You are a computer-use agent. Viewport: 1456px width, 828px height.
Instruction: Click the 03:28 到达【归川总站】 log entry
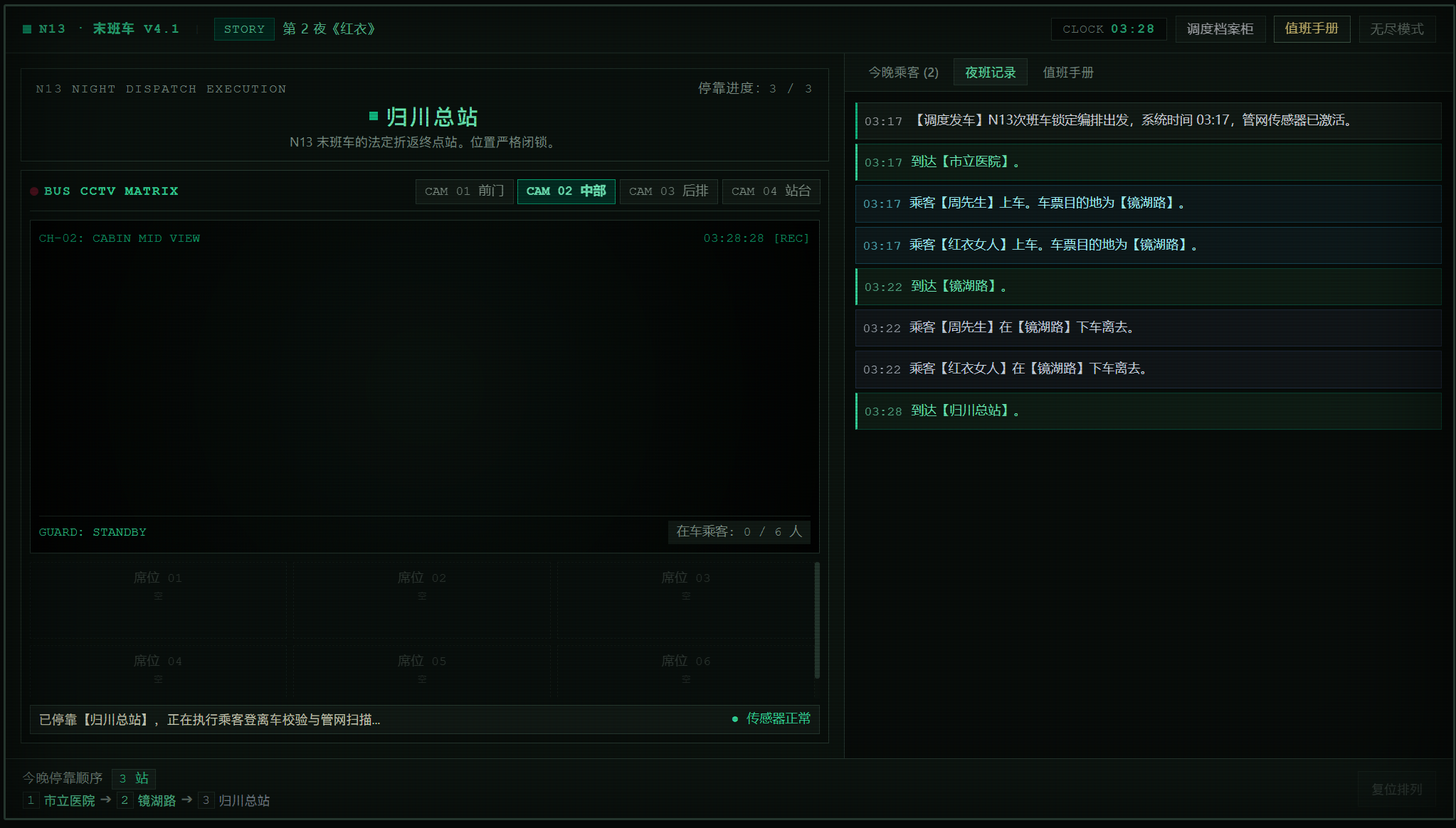click(1149, 411)
